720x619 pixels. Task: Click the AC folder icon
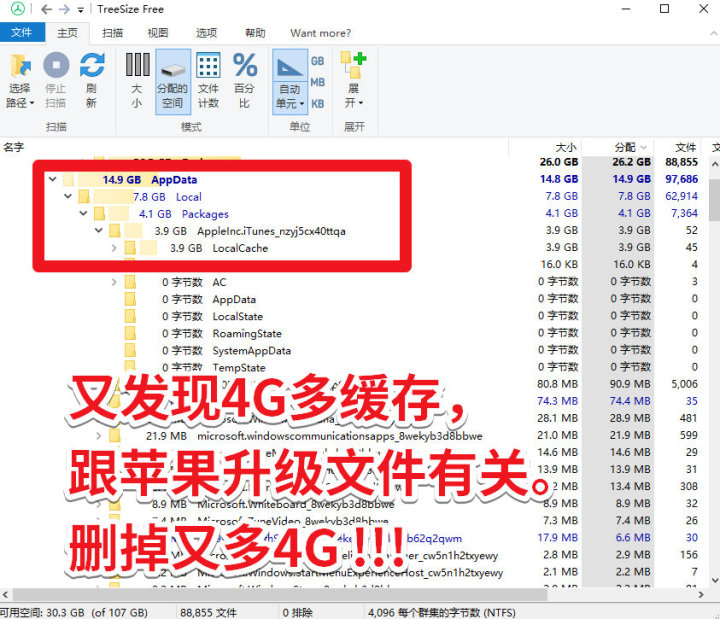pos(130,282)
